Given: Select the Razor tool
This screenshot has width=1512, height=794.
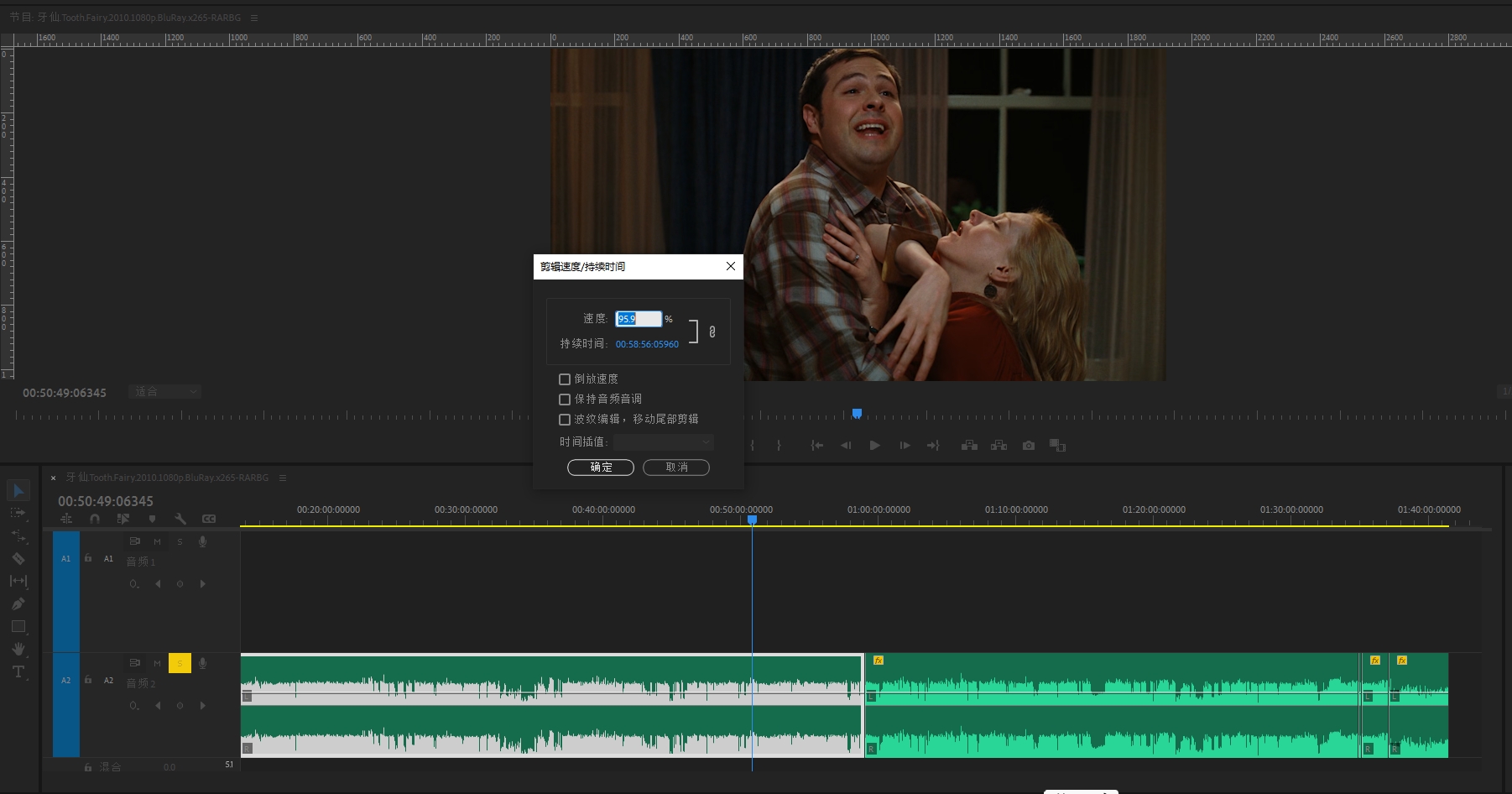Looking at the screenshot, I should [18, 558].
